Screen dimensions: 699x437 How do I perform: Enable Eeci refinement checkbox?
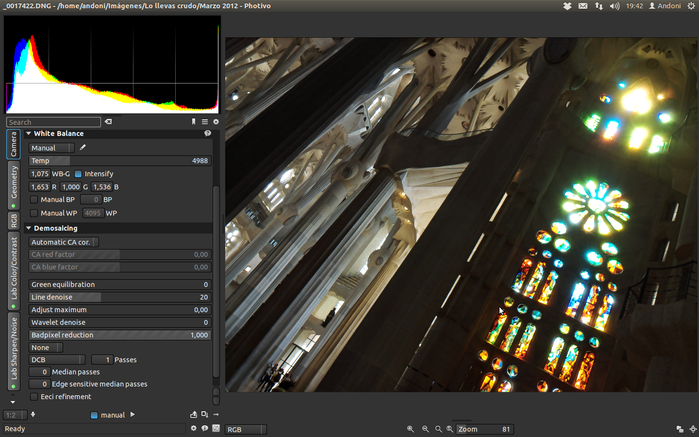(x=34, y=396)
